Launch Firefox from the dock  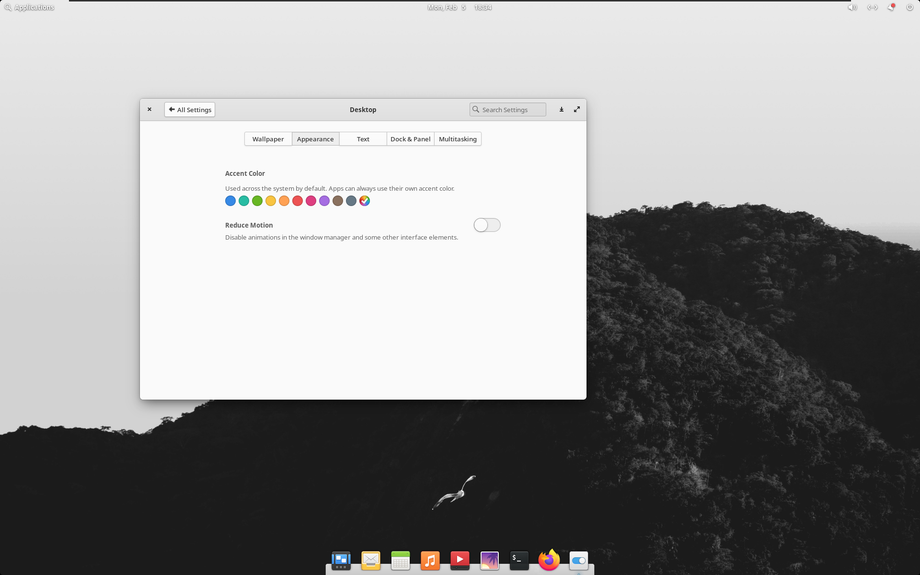(549, 560)
